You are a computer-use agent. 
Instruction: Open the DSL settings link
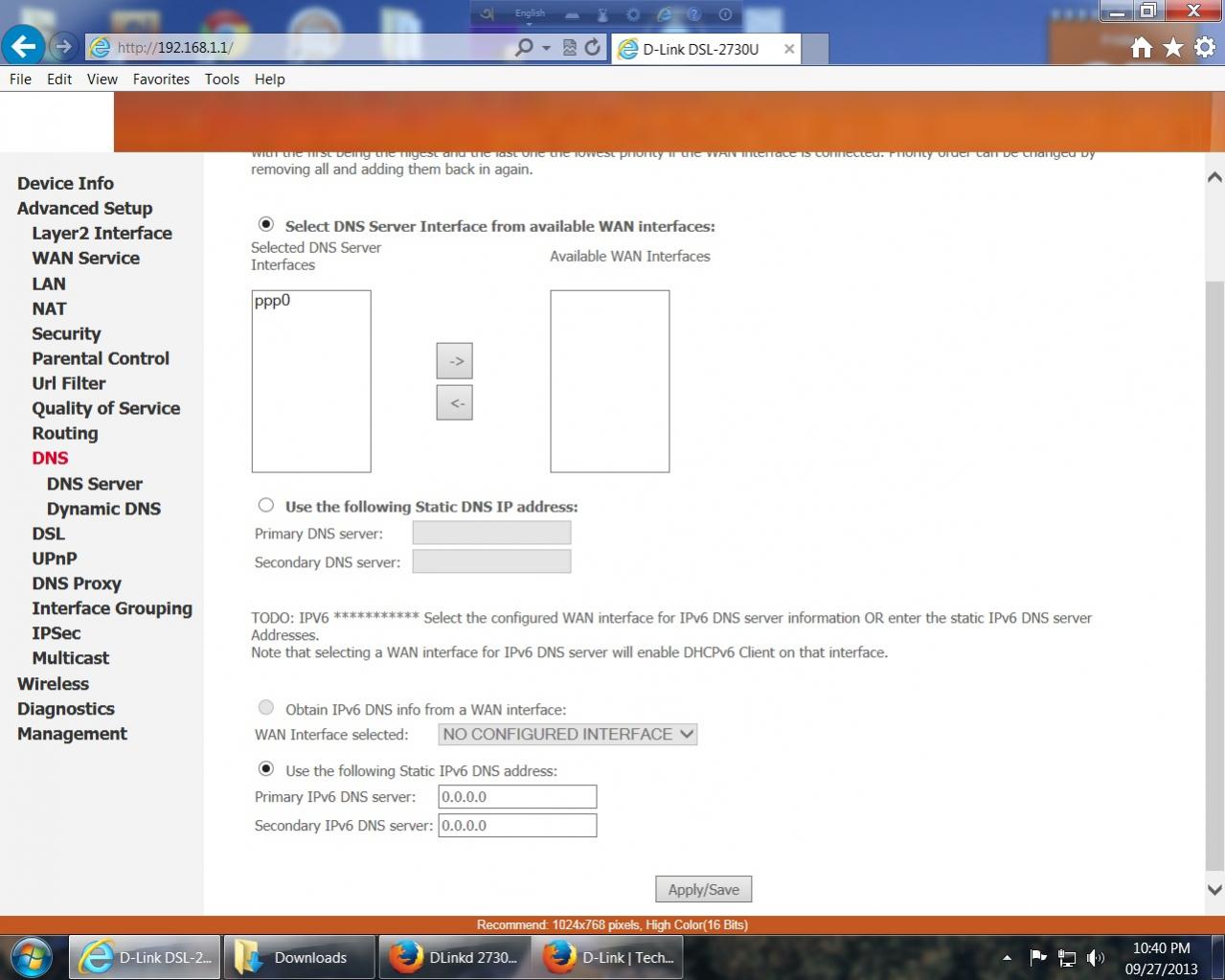tap(48, 535)
